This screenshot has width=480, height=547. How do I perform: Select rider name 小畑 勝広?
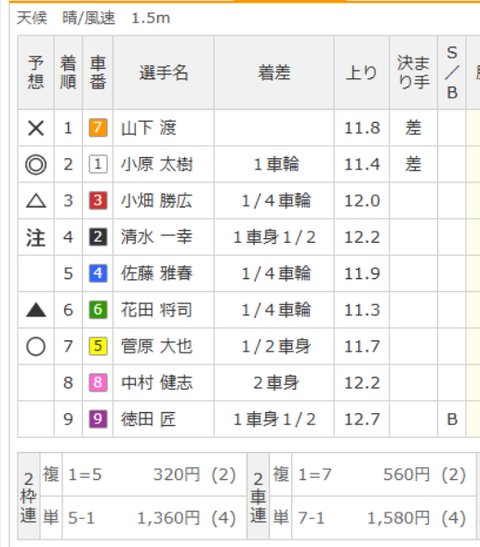point(157,201)
